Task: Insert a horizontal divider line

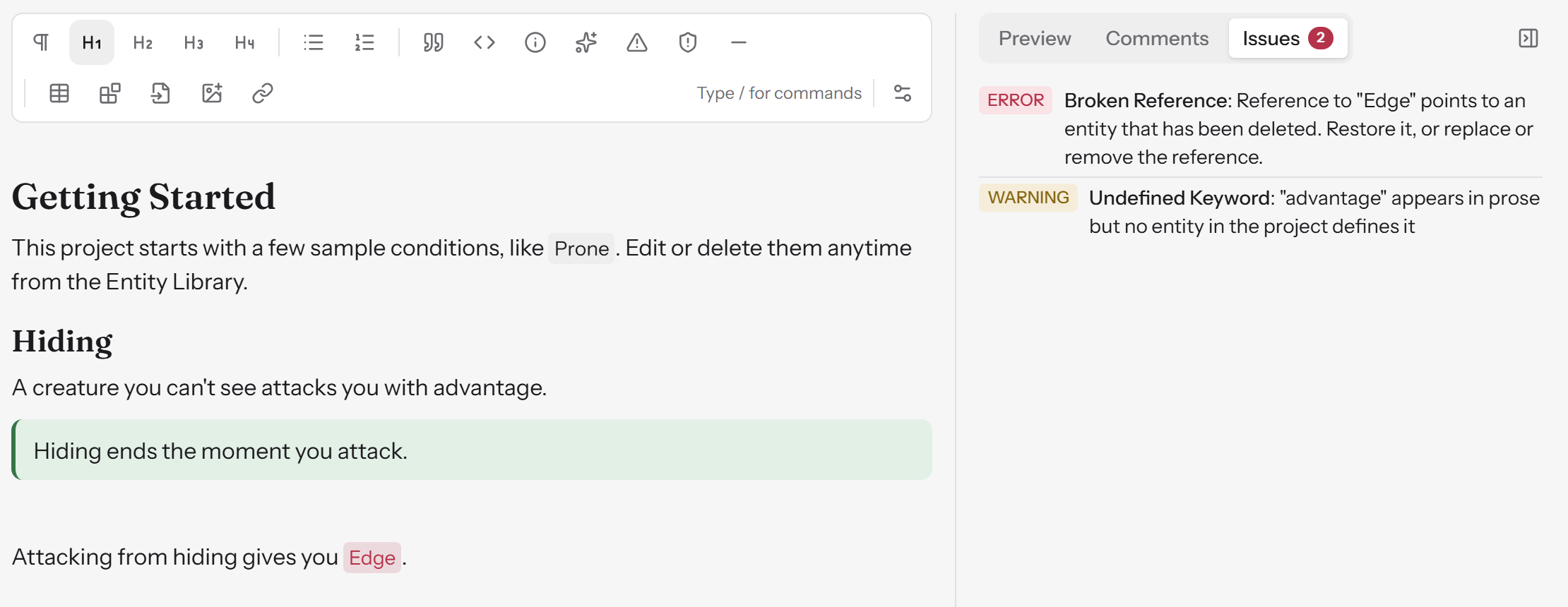Action: pos(739,42)
